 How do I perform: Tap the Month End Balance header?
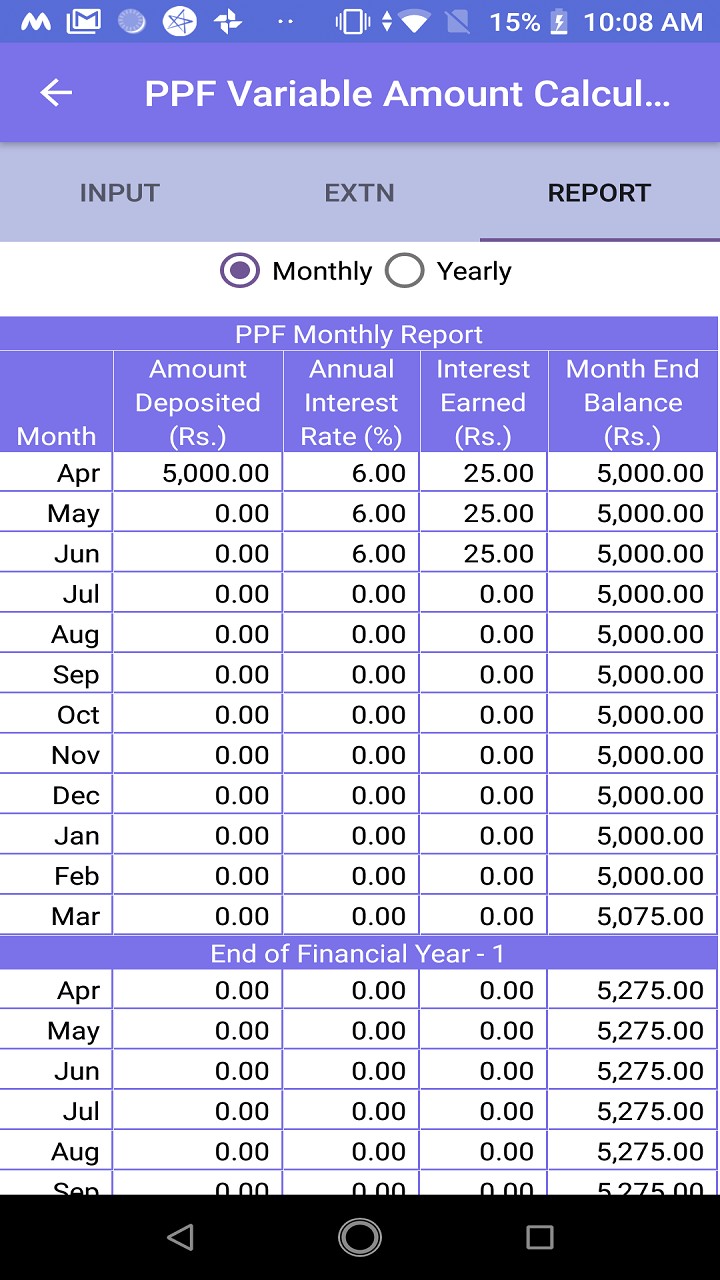pos(632,402)
